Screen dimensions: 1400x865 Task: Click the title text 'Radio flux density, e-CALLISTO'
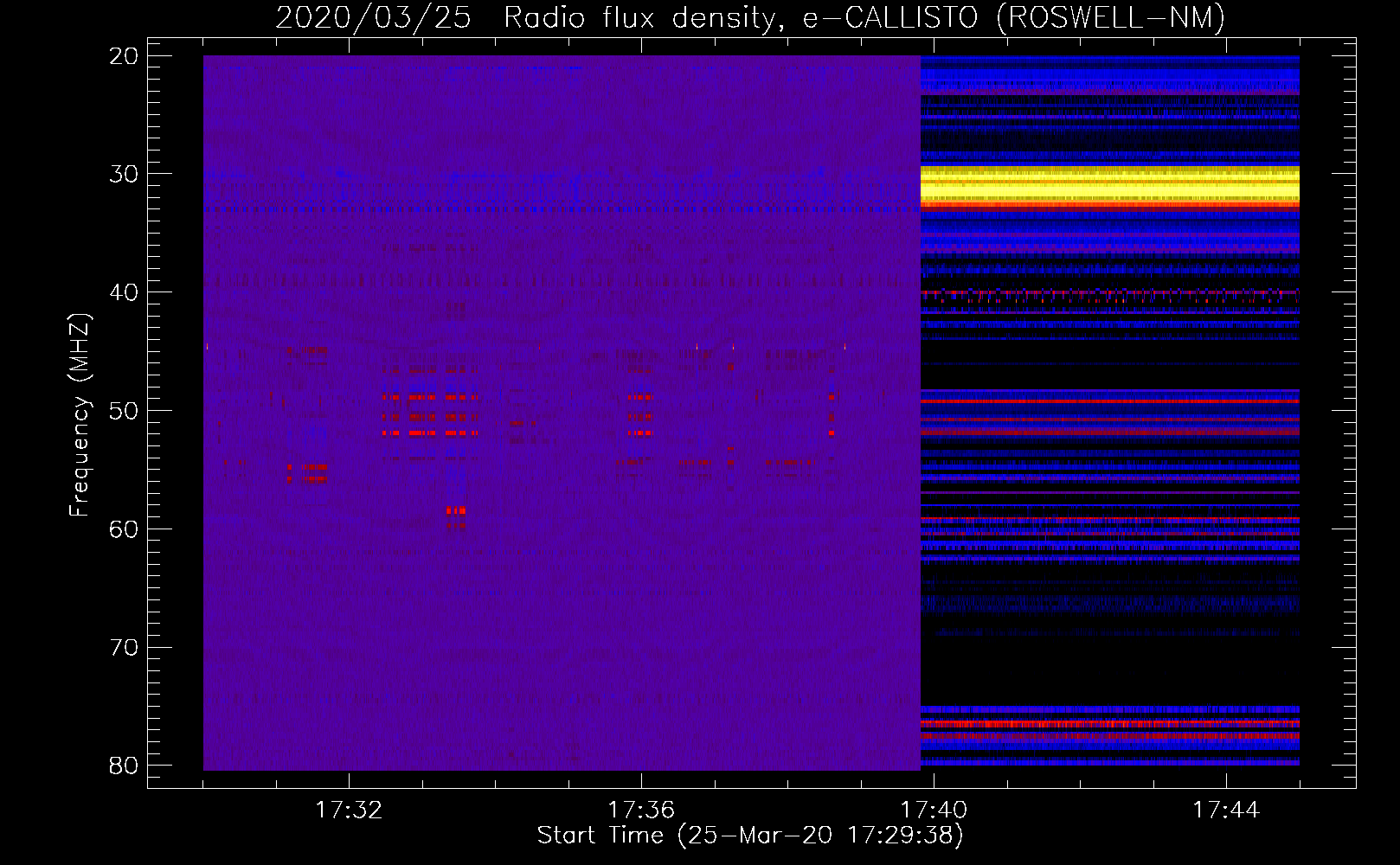click(741, 17)
